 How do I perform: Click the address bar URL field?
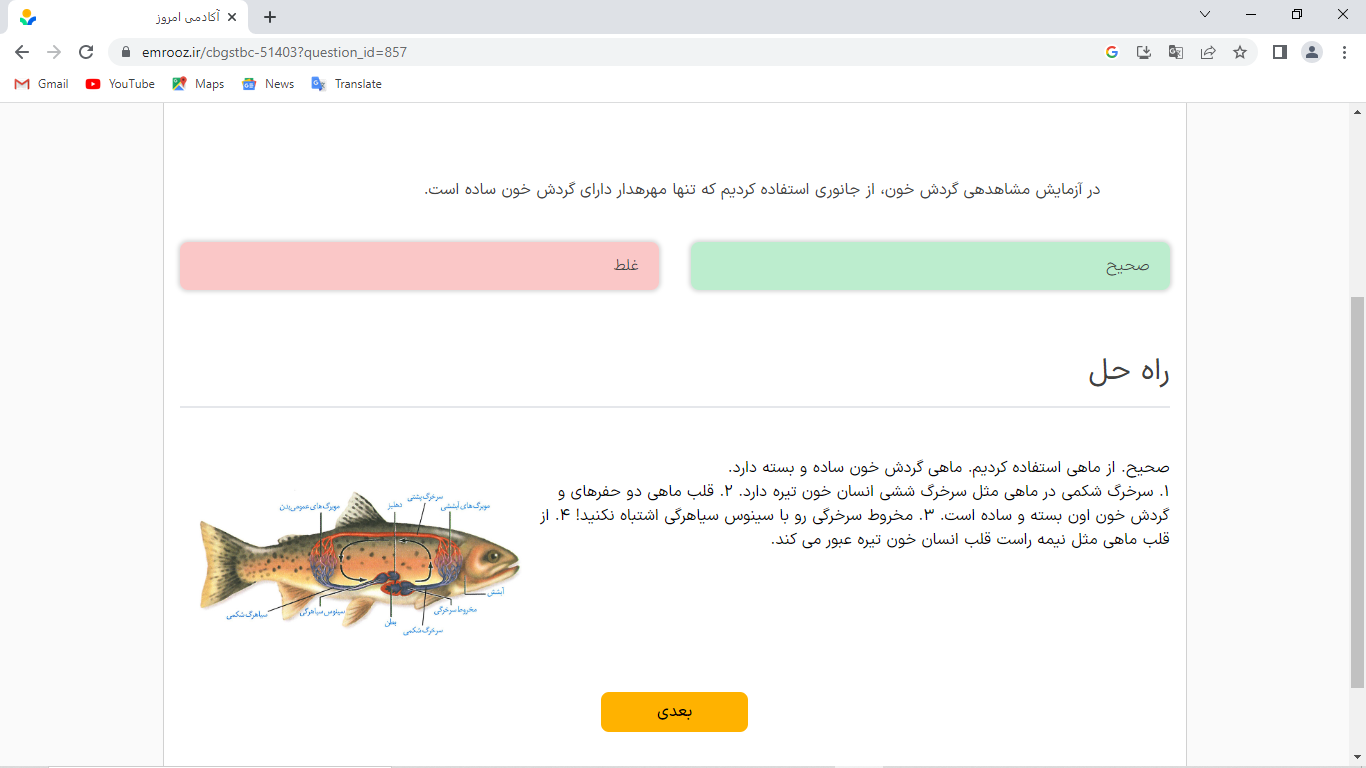(x=600, y=52)
